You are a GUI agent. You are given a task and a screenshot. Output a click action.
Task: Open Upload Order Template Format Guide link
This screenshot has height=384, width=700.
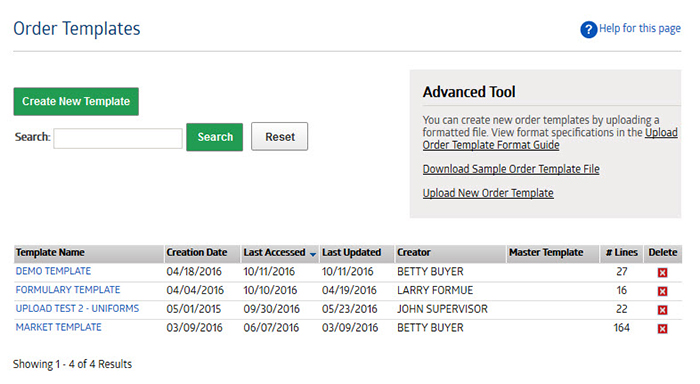pyautogui.click(x=550, y=139)
